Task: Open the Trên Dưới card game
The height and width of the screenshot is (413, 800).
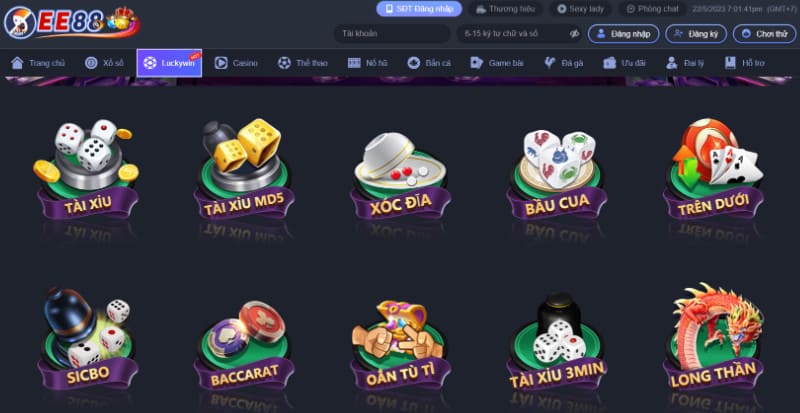Action: tap(713, 168)
